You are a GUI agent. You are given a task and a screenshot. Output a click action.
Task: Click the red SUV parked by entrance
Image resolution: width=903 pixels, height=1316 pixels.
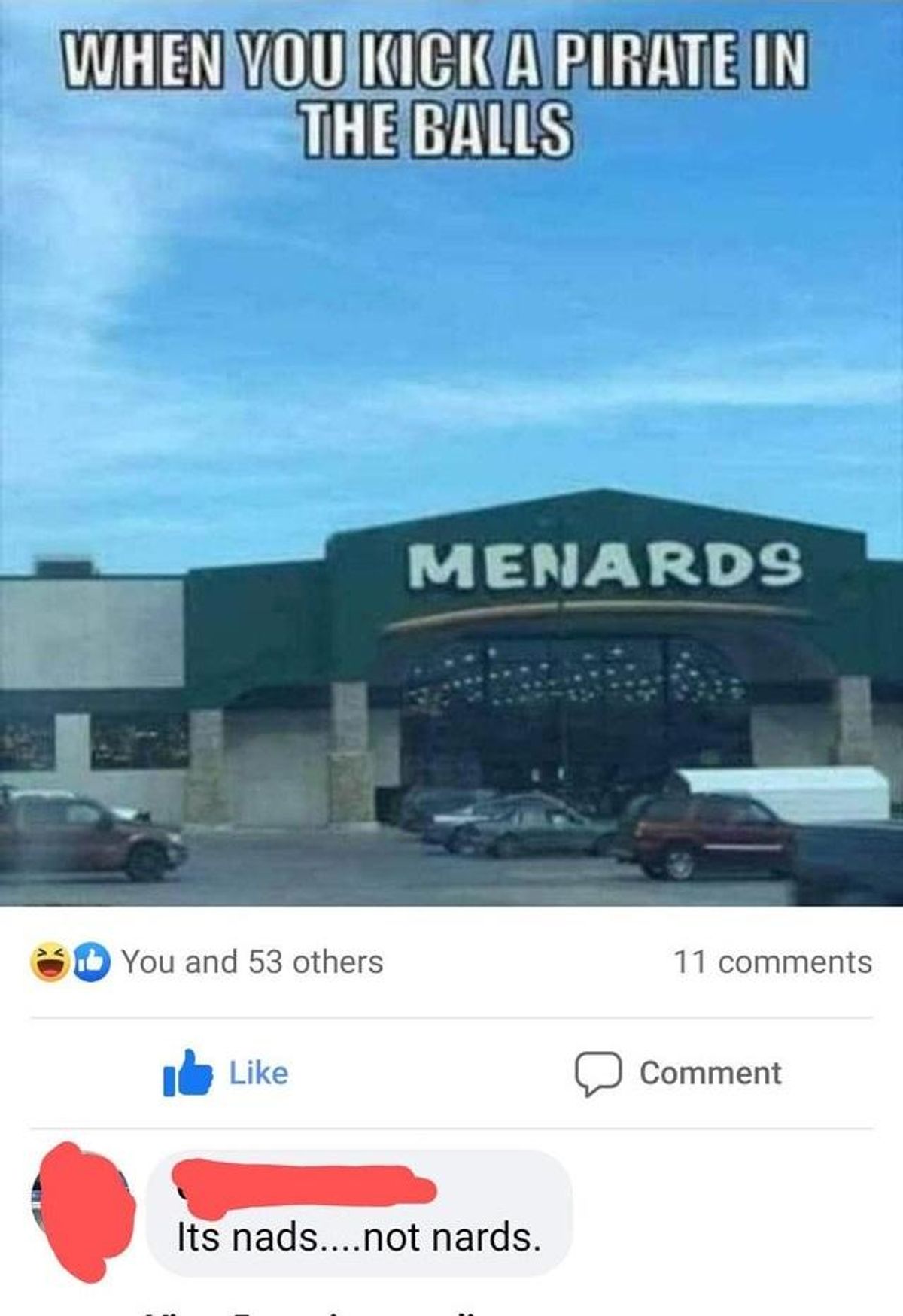point(704,836)
